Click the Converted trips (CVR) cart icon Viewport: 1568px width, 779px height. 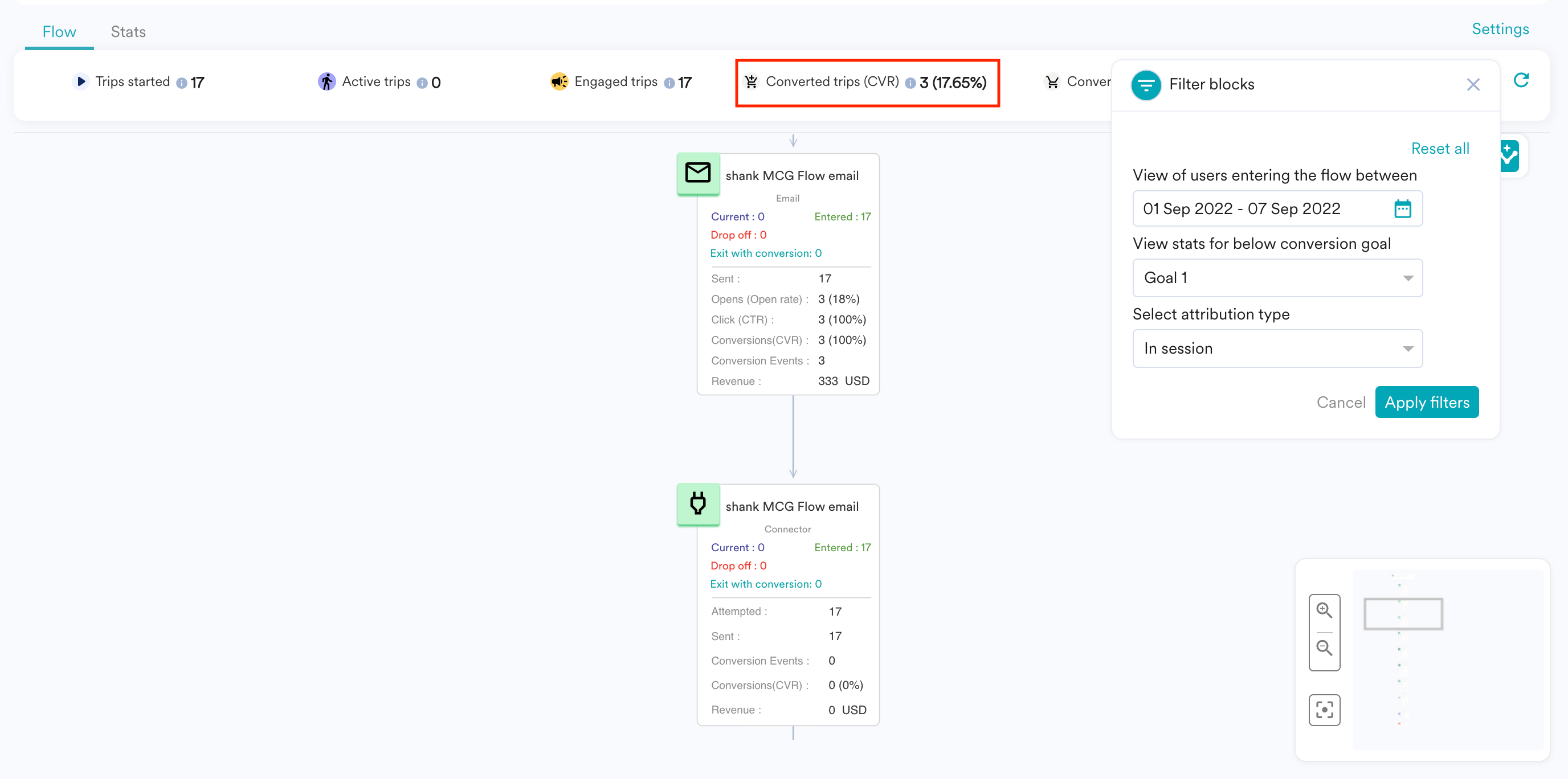click(752, 81)
